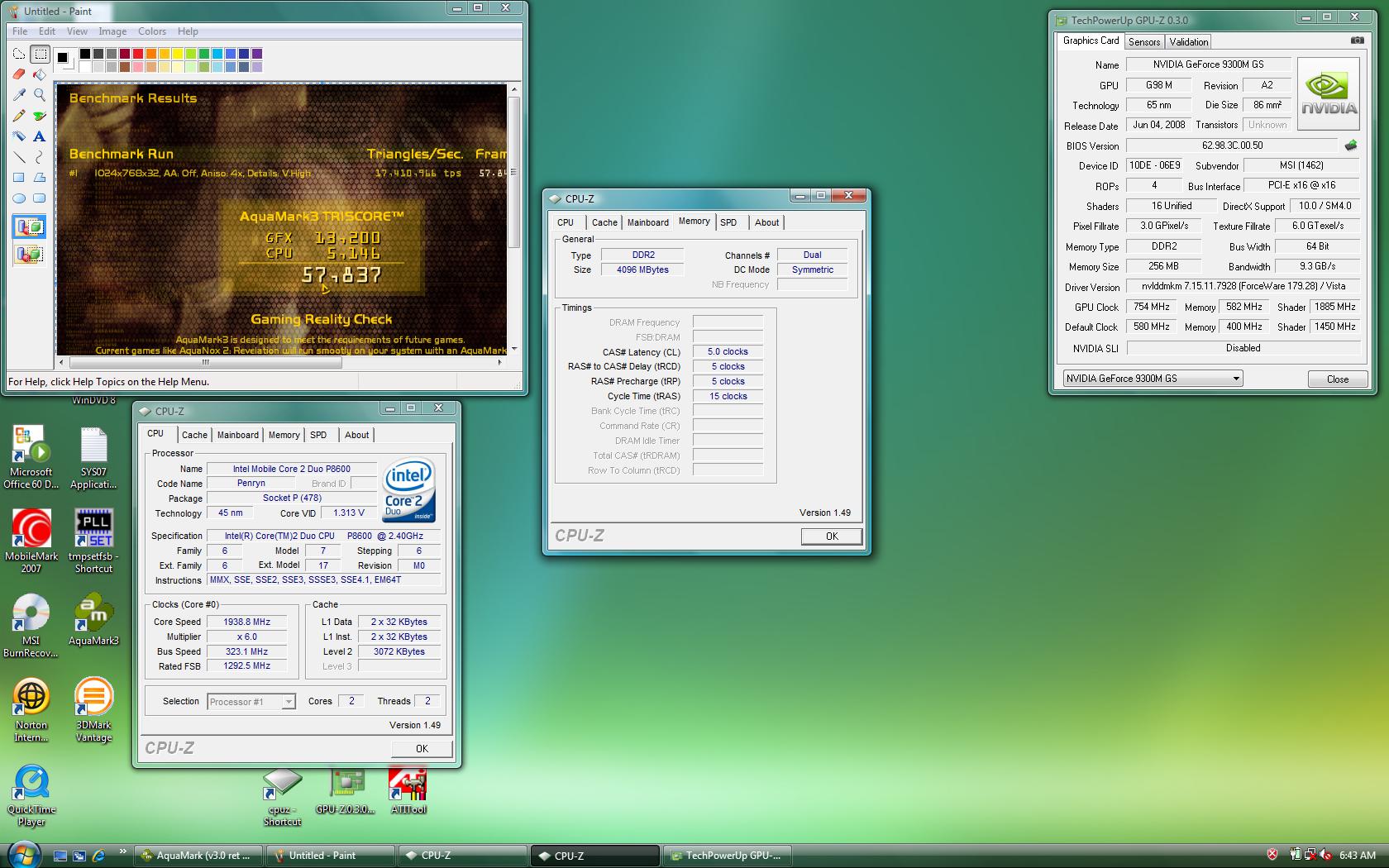Select transparent selection mode option in Paint
Image resolution: width=1389 pixels, height=868 pixels.
click(x=29, y=254)
